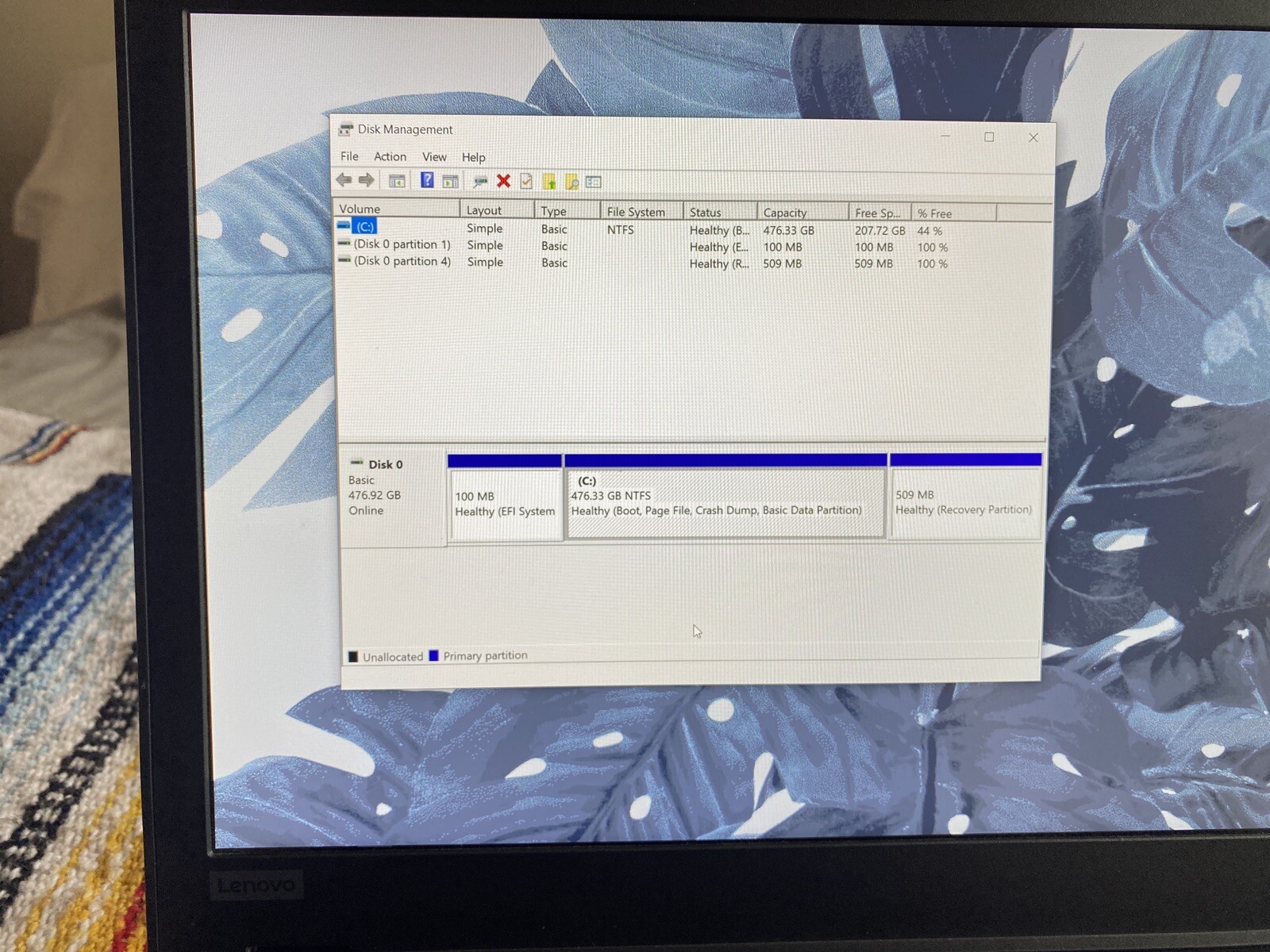Sort by the Type column header

(567, 211)
